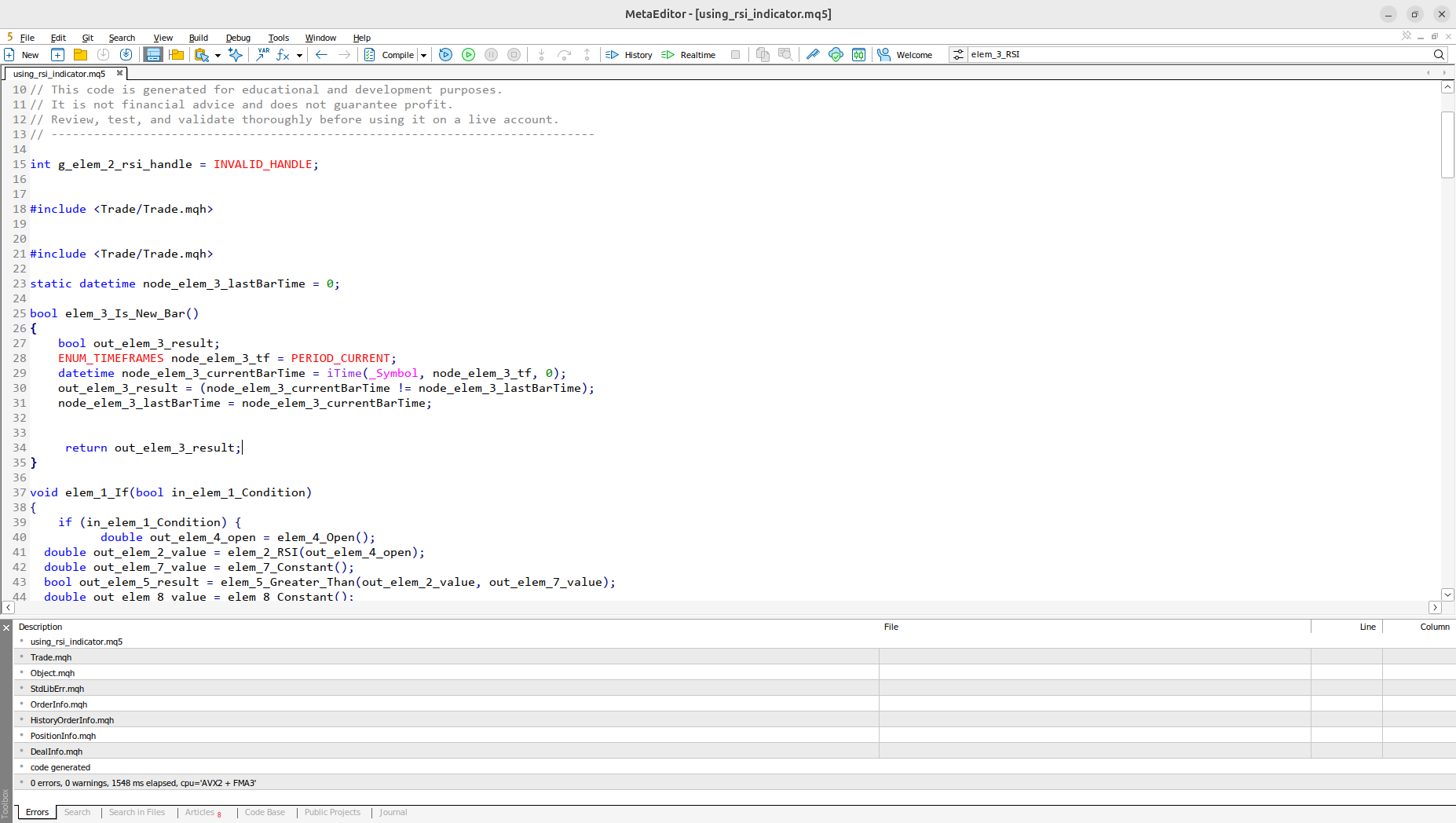Click the compare files icon

coord(763,54)
